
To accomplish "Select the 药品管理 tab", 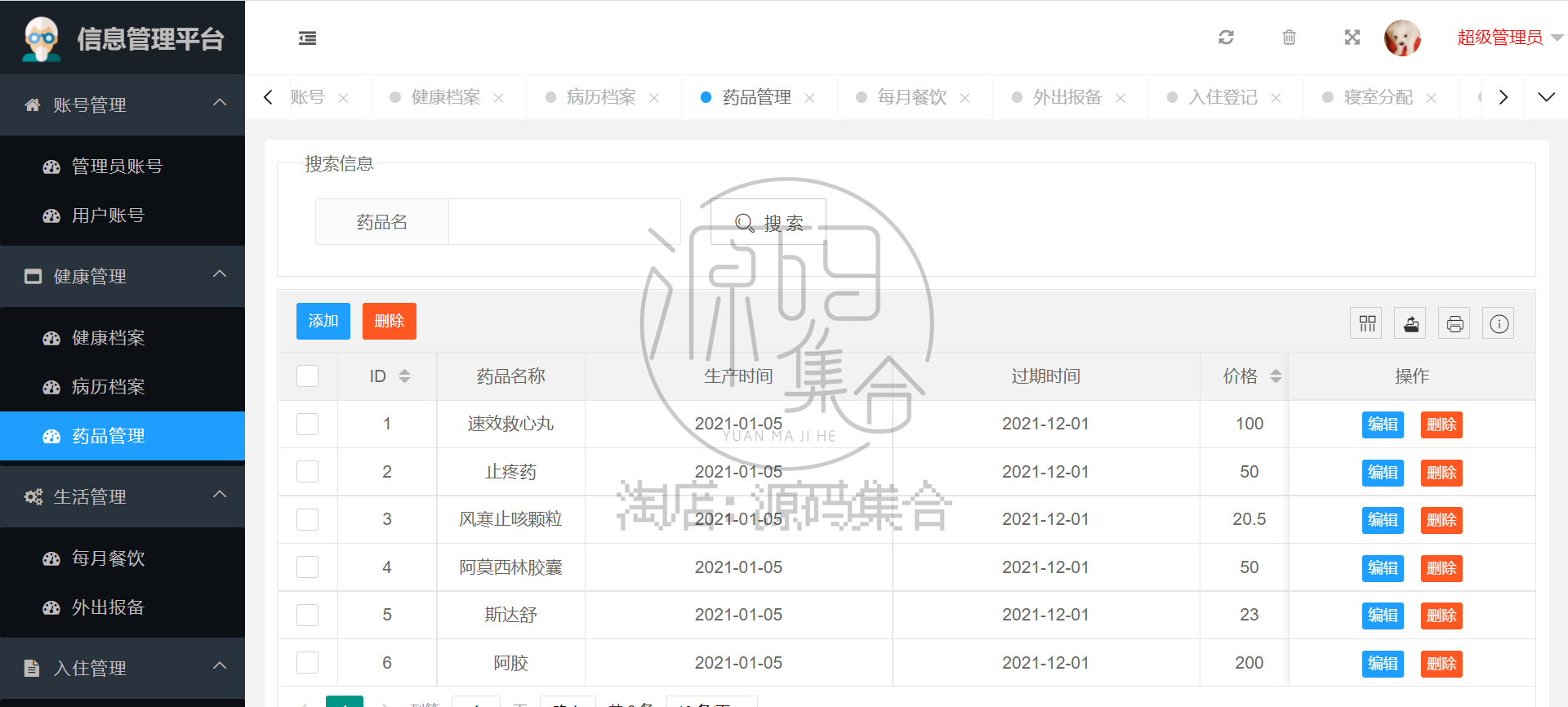I will point(756,97).
